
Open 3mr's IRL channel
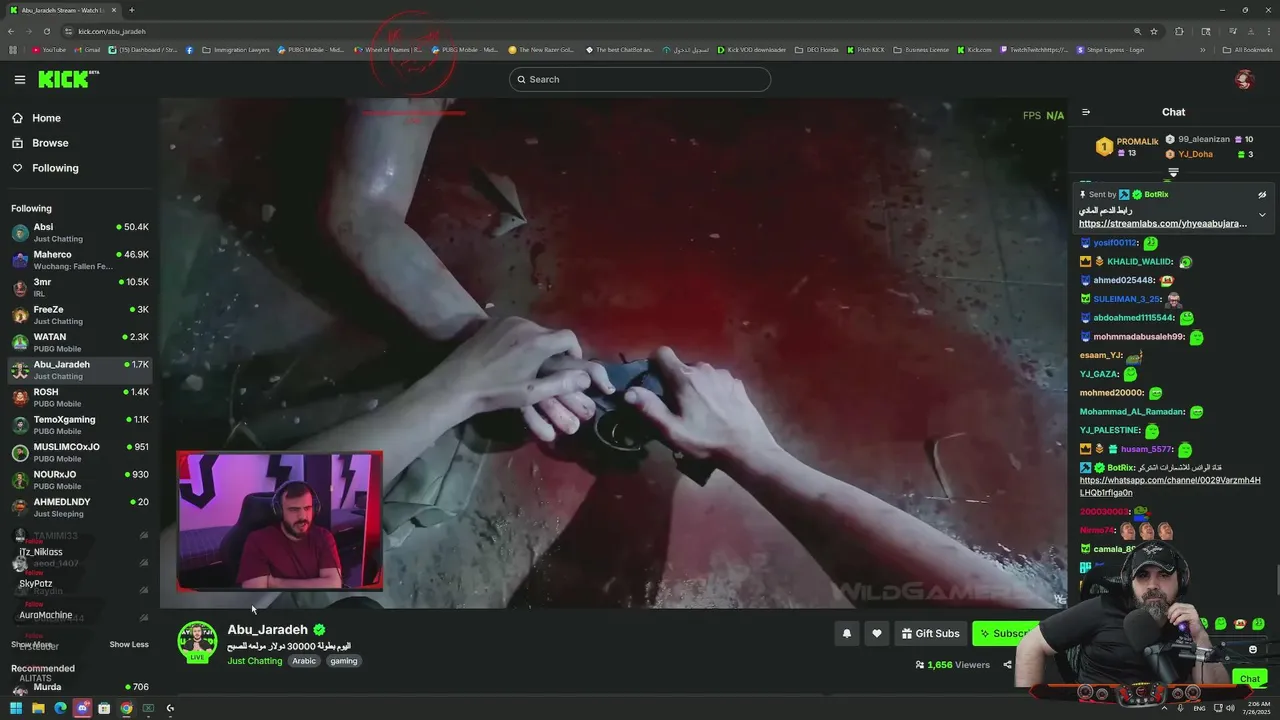pyautogui.click(x=80, y=288)
